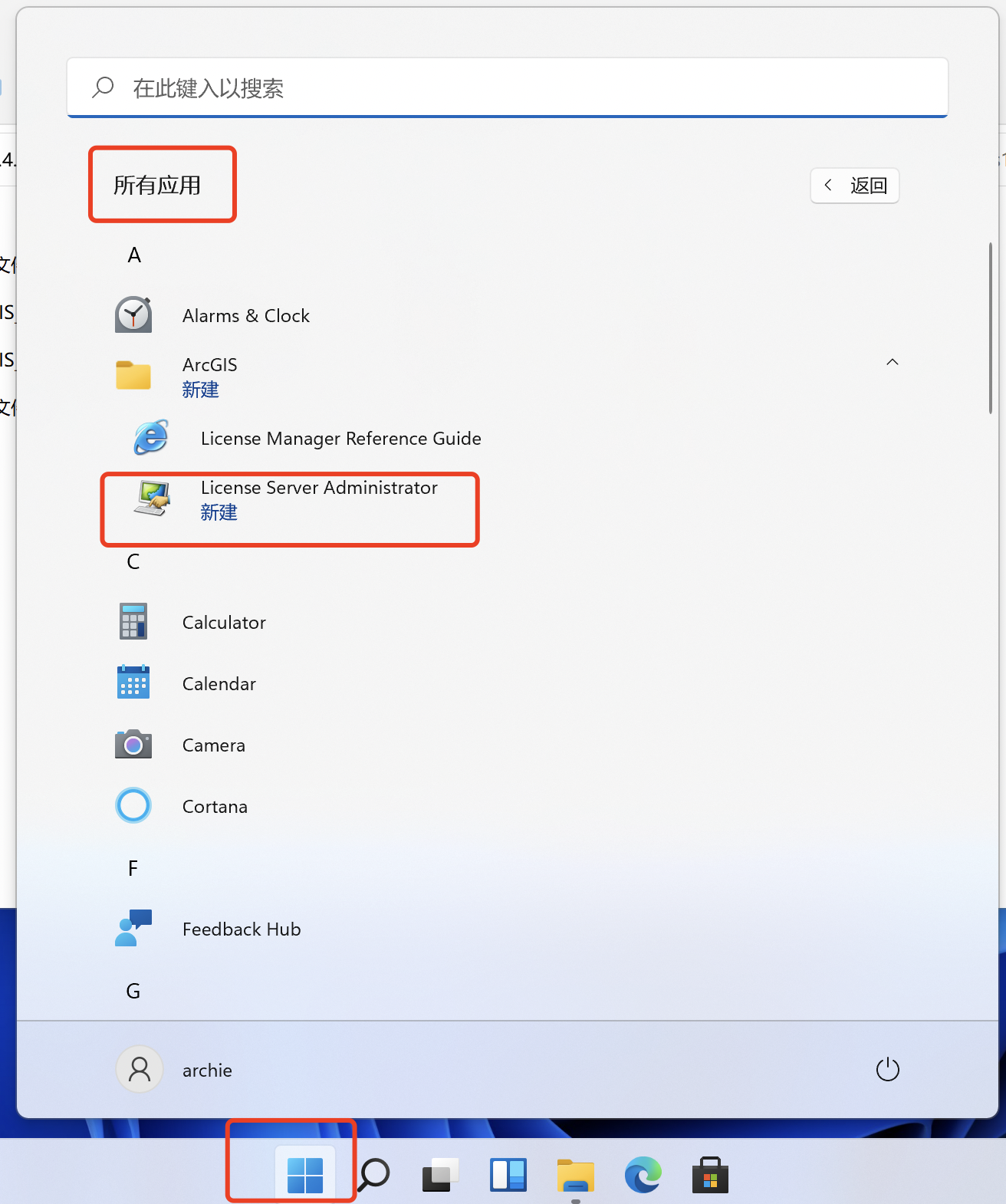Launch Microsoft Edge from taskbar
Image resolution: width=1006 pixels, height=1204 pixels.
coord(643,1175)
